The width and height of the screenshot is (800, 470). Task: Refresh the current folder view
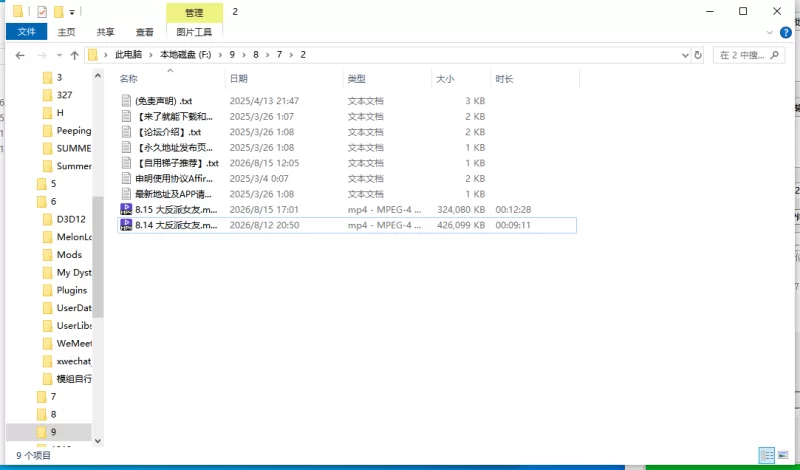(x=698, y=55)
